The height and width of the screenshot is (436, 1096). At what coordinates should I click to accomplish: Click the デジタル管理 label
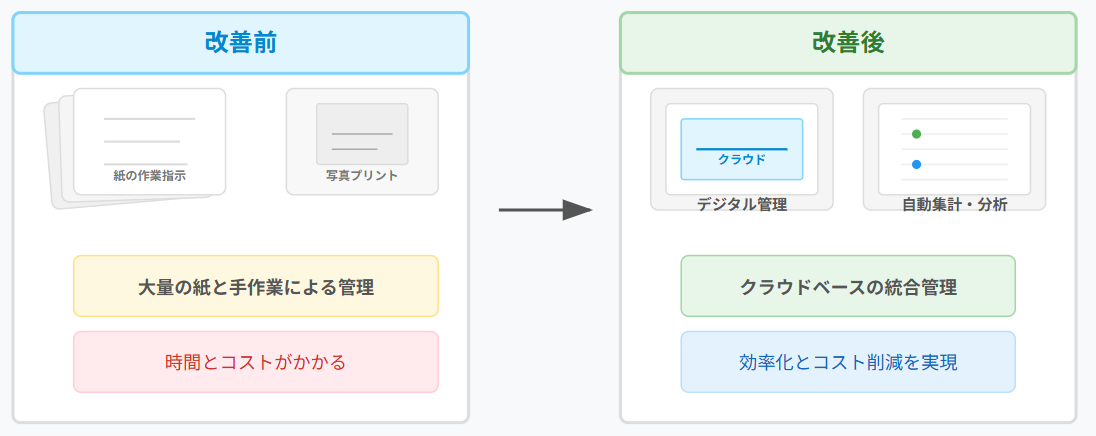click(x=742, y=204)
